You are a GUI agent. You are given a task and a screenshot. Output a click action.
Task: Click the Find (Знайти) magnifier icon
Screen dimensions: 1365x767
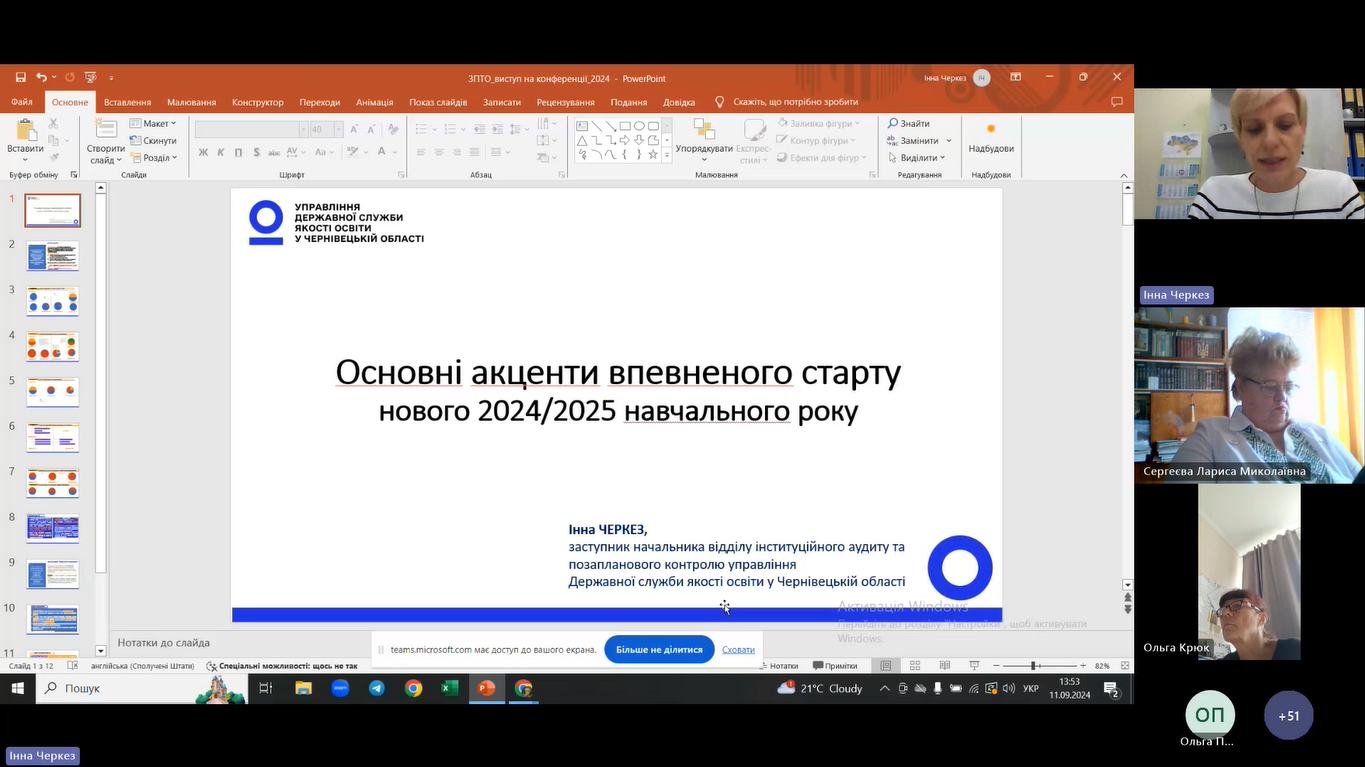coord(893,124)
